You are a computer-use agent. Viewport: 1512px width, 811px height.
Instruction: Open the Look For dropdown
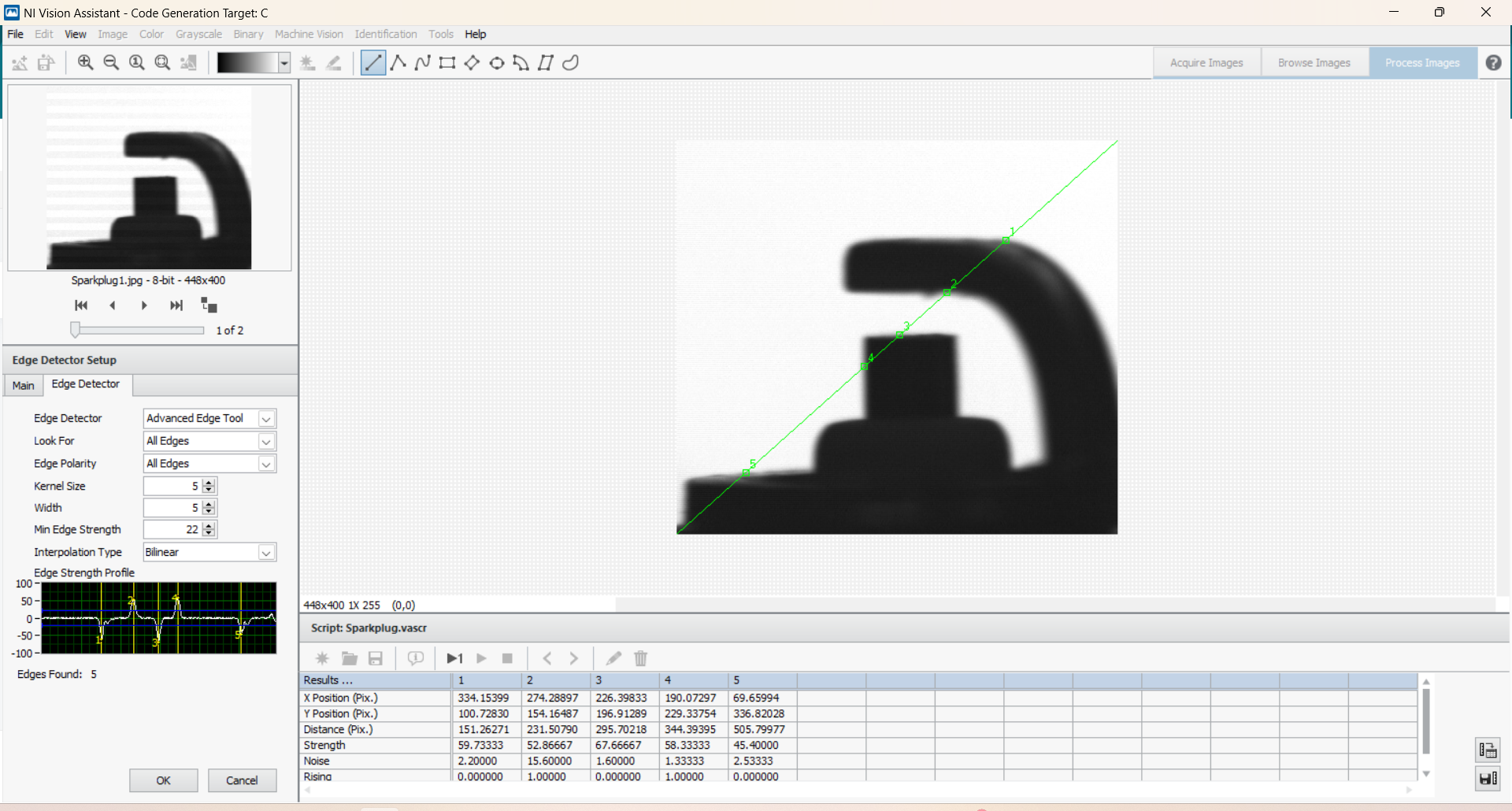[x=267, y=441]
